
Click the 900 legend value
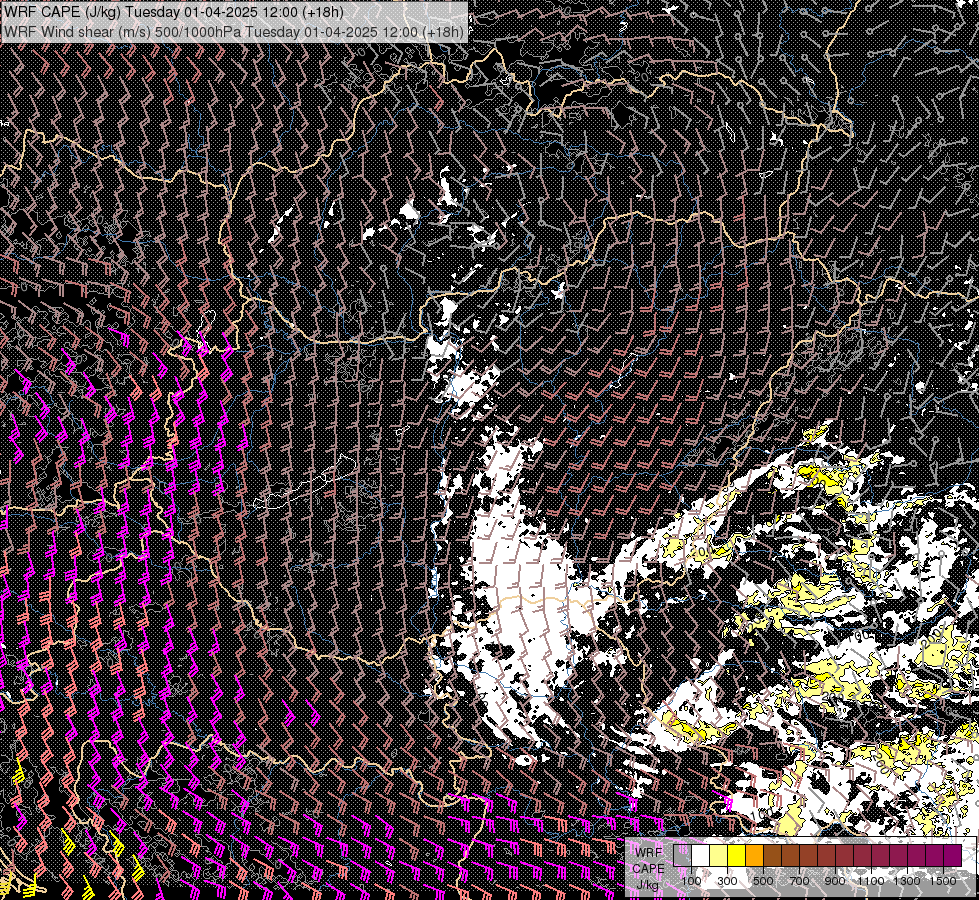(835, 881)
